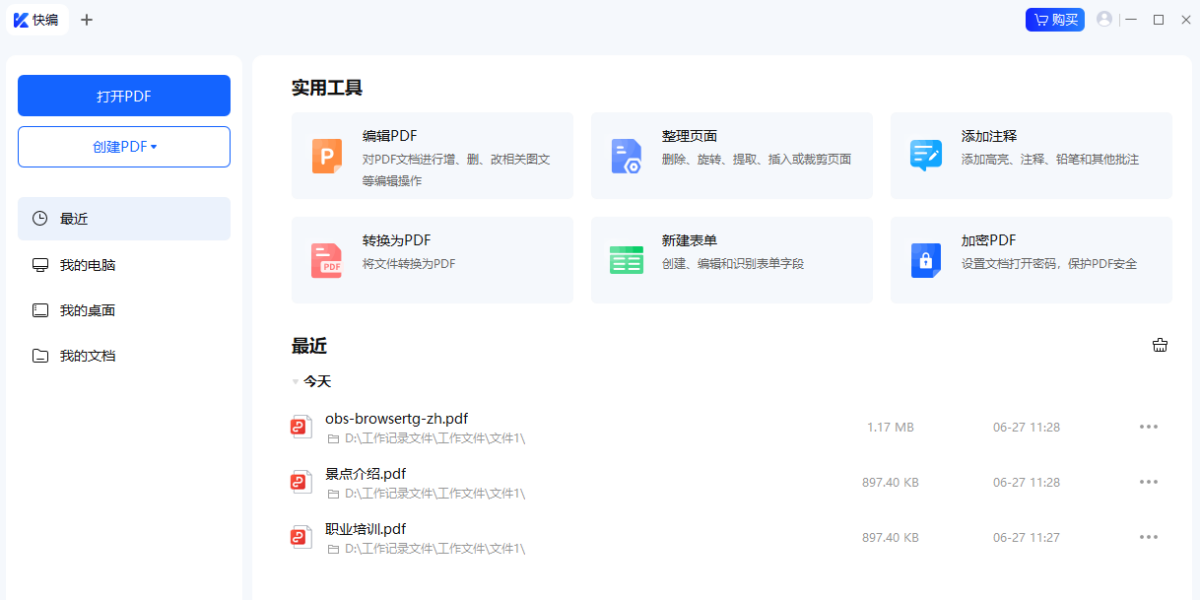The width and height of the screenshot is (1200, 600).
Task: Click the 整理页面 blue page icon
Action: 626,156
